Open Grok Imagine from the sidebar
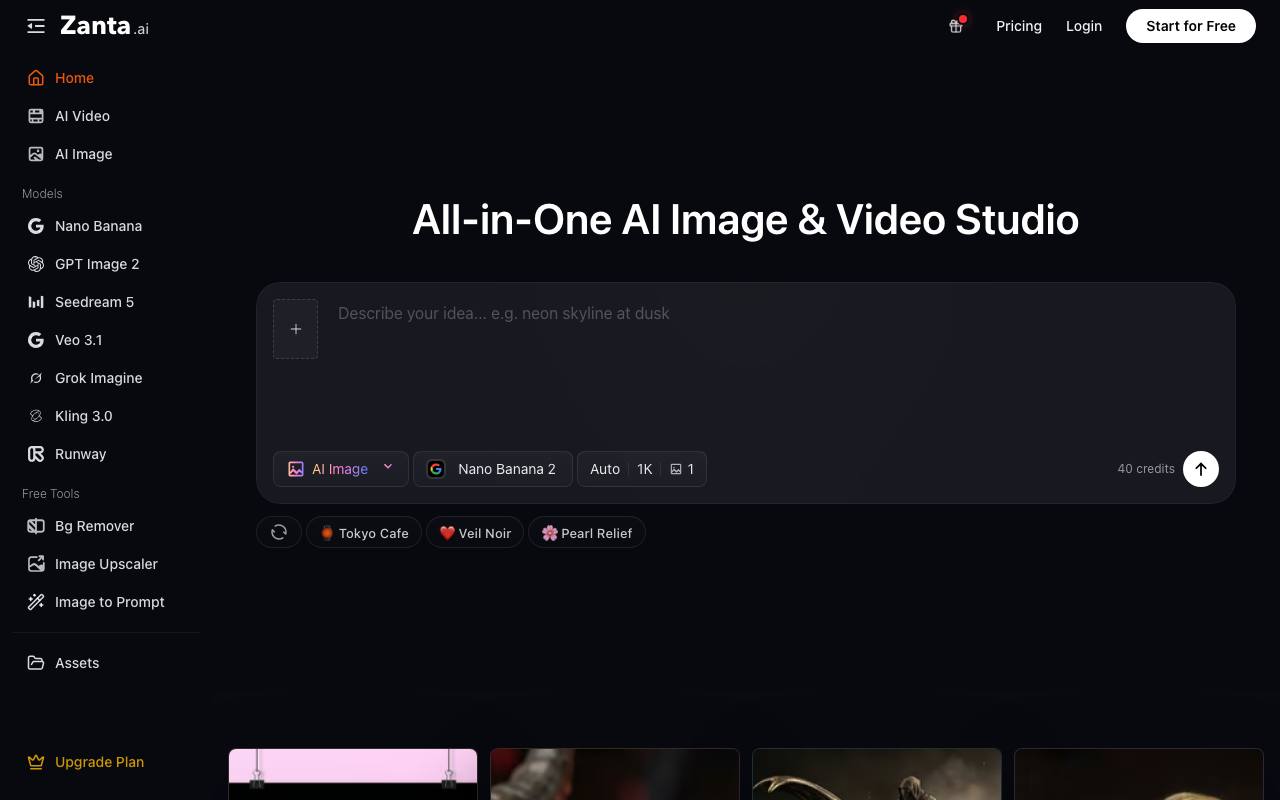1280x800 pixels. (x=106, y=378)
